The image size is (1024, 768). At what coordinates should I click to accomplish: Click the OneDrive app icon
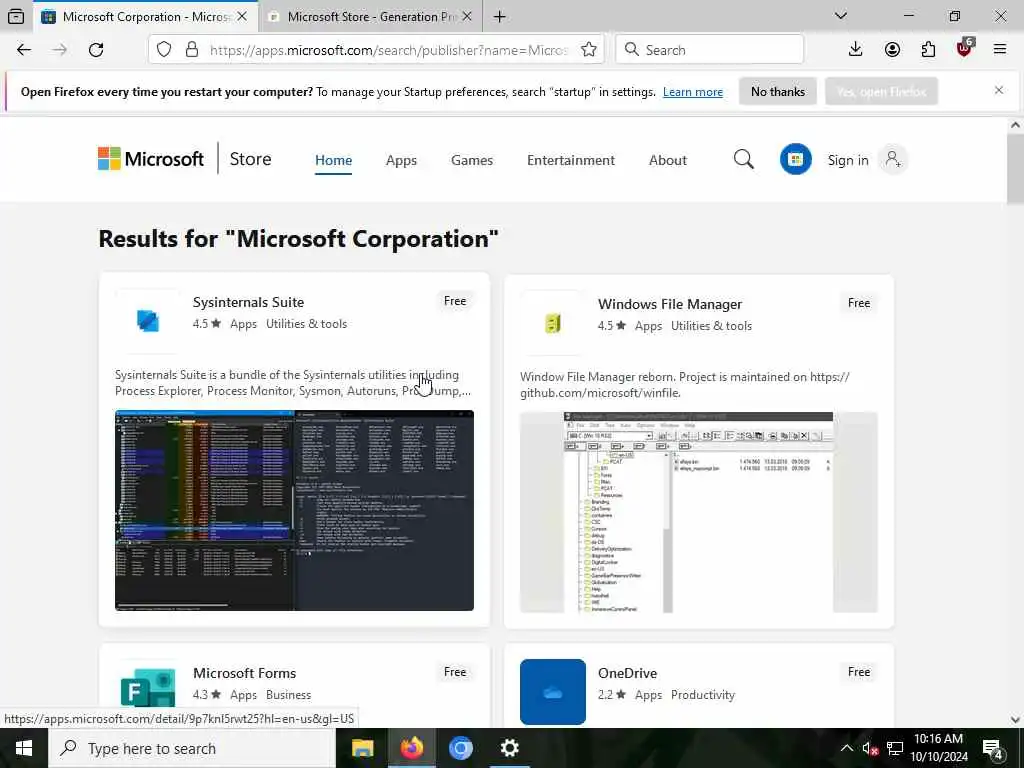coord(552,692)
